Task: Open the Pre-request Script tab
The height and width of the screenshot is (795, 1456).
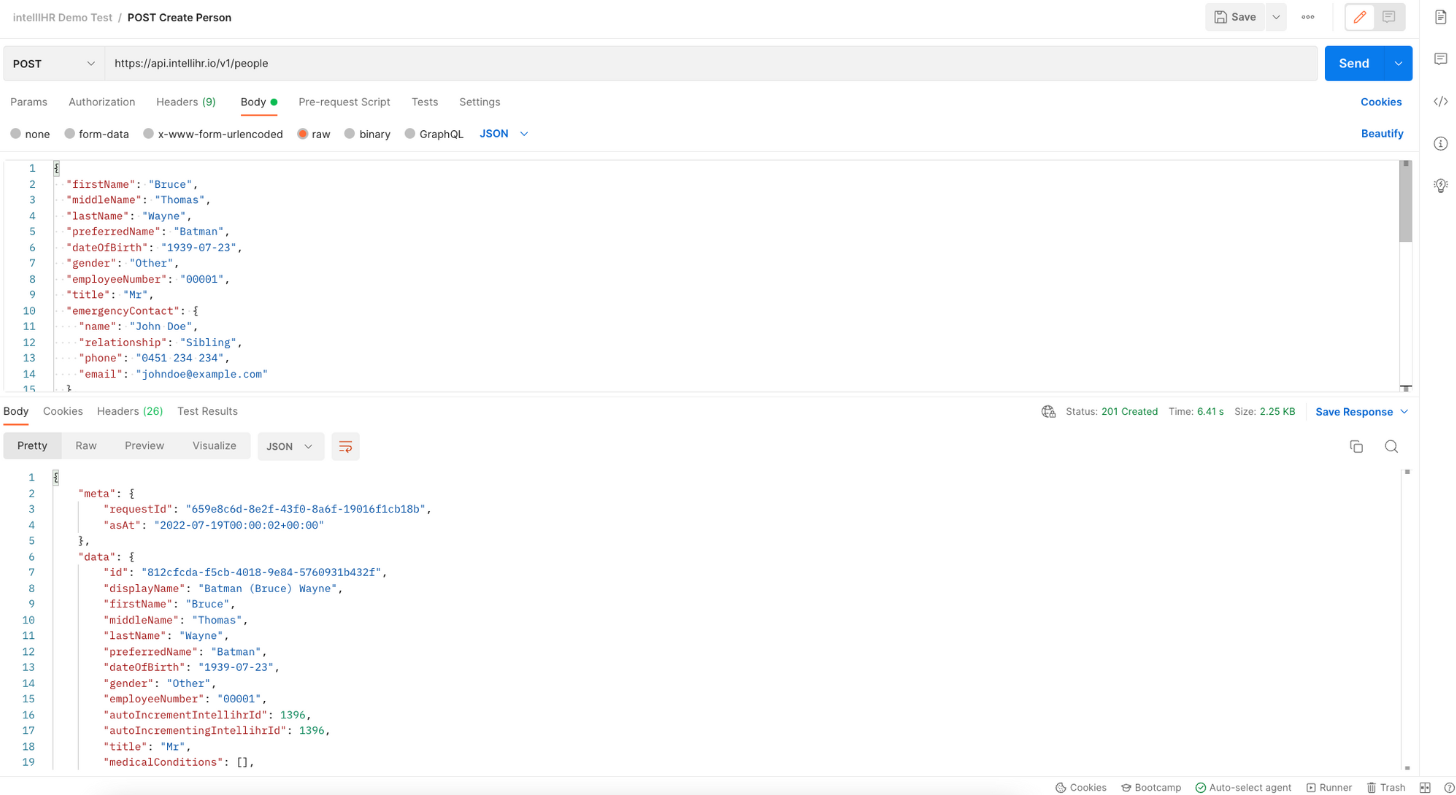Action: [344, 102]
